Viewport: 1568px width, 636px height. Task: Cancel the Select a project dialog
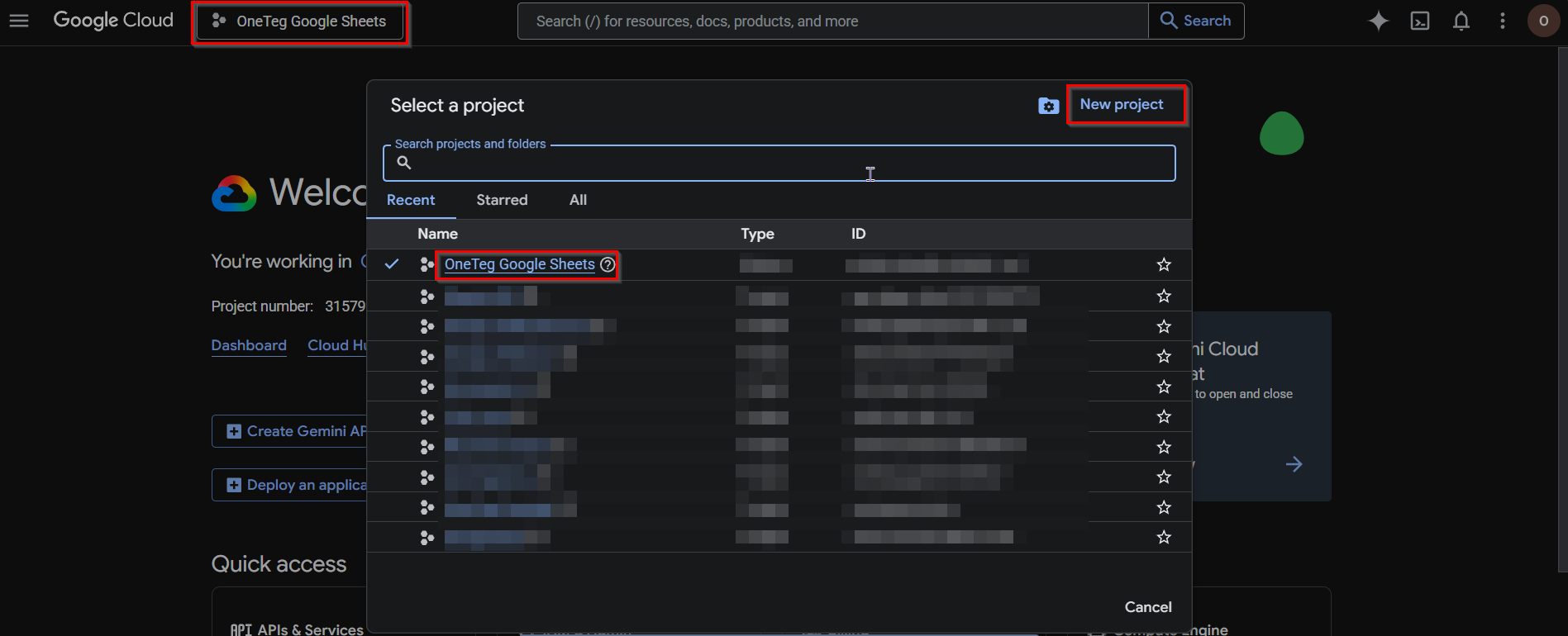coord(1148,607)
